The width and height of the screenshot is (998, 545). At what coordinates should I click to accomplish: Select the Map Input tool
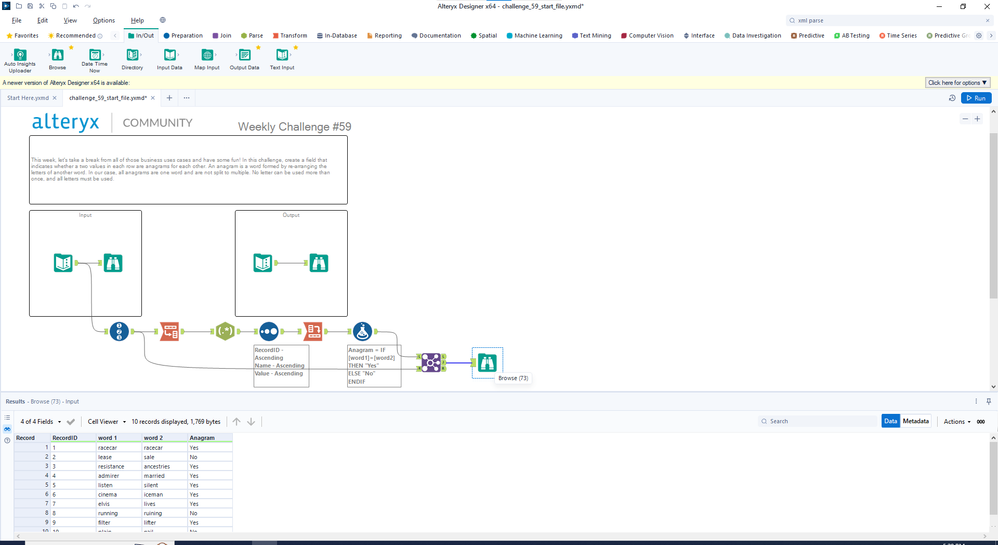pos(207,59)
